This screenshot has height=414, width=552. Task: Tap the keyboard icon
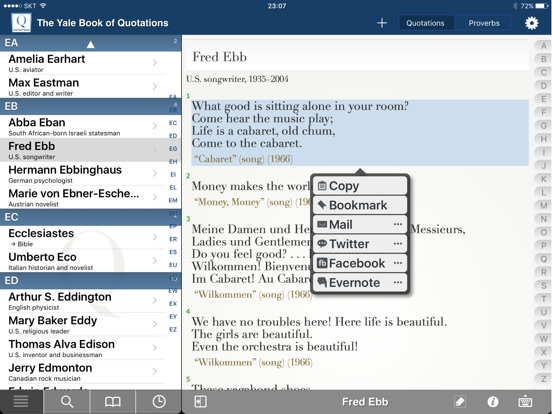pyautogui.click(x=525, y=402)
